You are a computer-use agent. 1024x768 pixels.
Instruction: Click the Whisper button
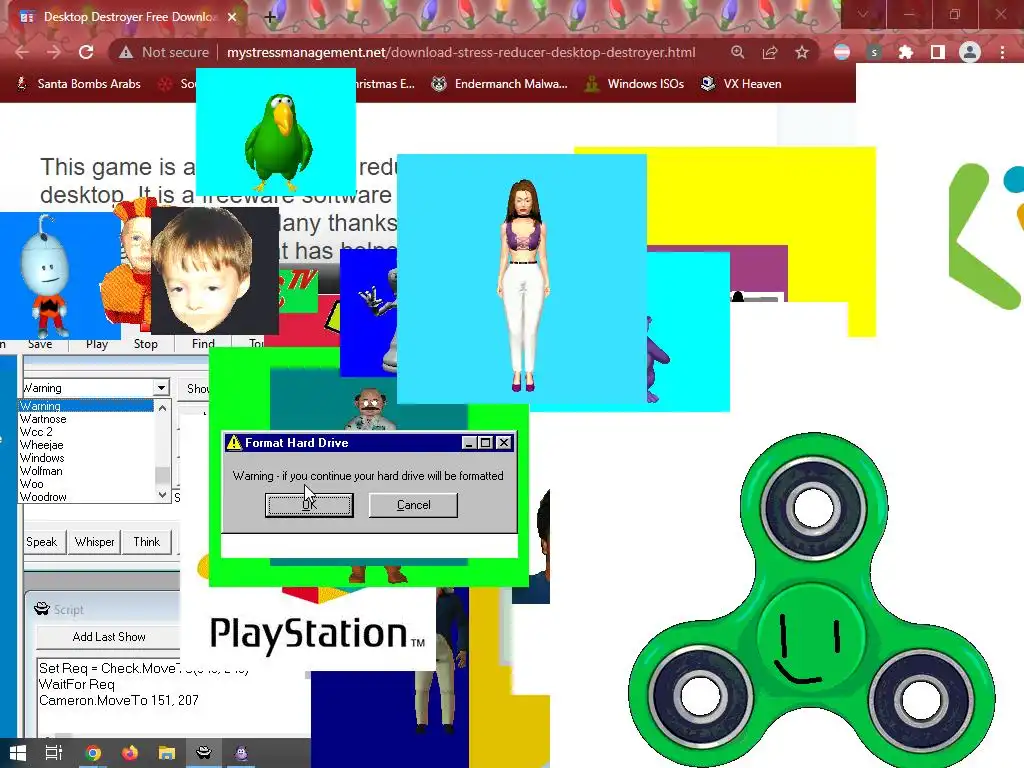click(x=95, y=542)
